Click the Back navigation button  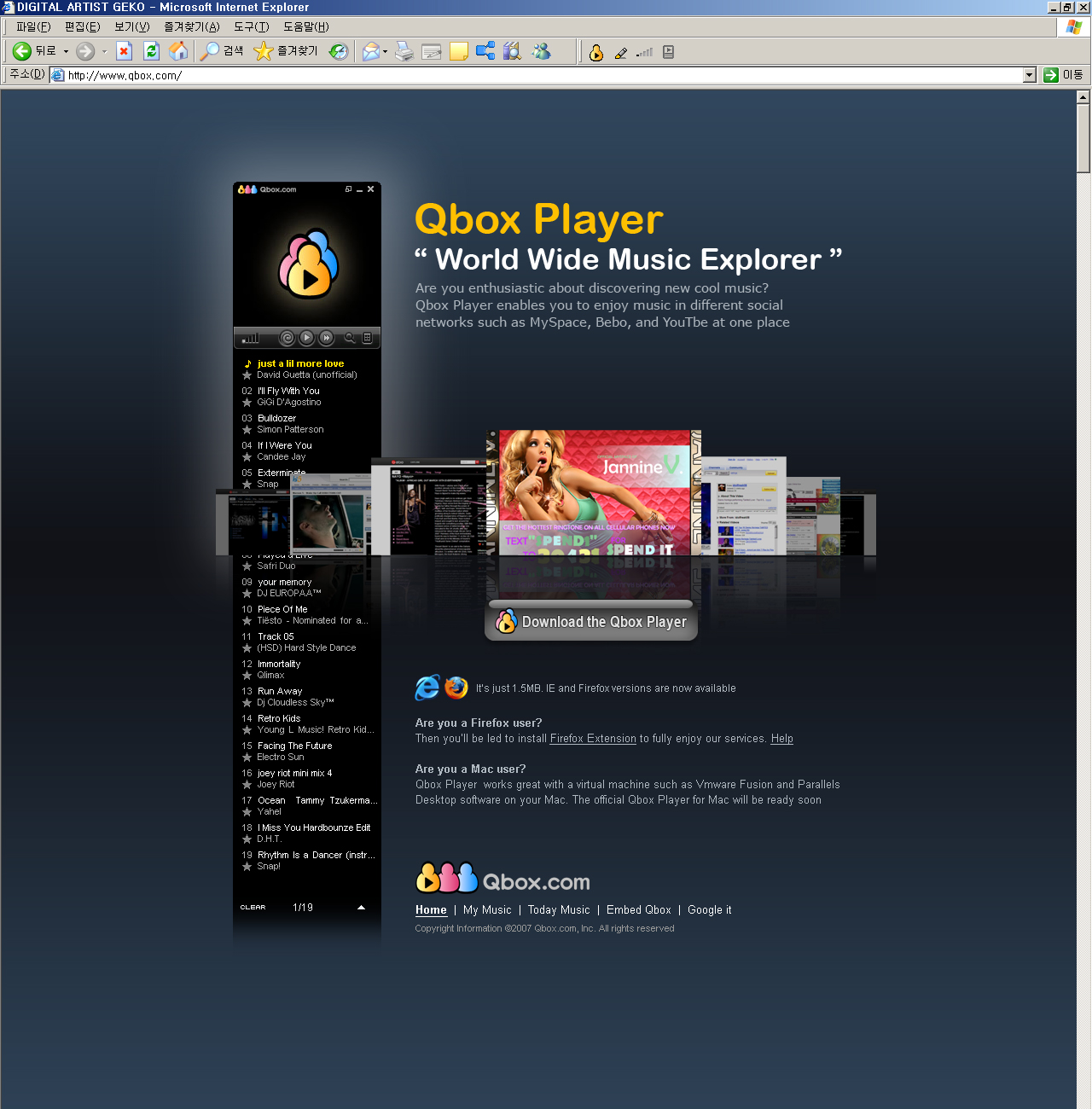coord(35,51)
